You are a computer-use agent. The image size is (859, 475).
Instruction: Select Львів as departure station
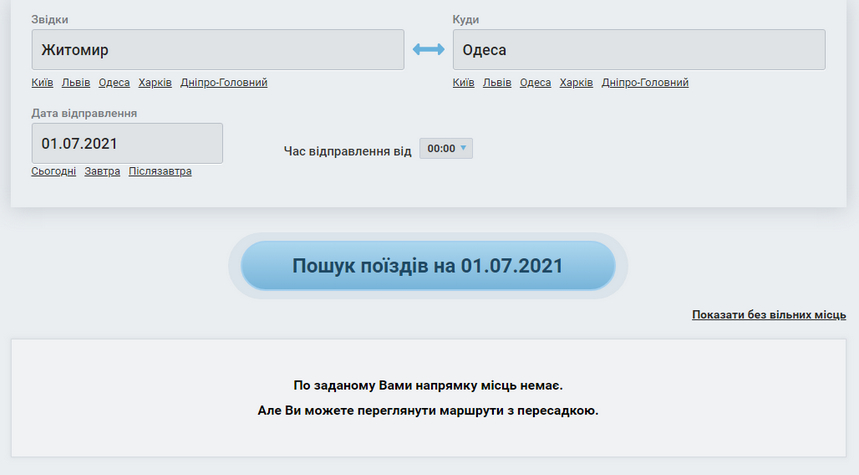click(76, 83)
